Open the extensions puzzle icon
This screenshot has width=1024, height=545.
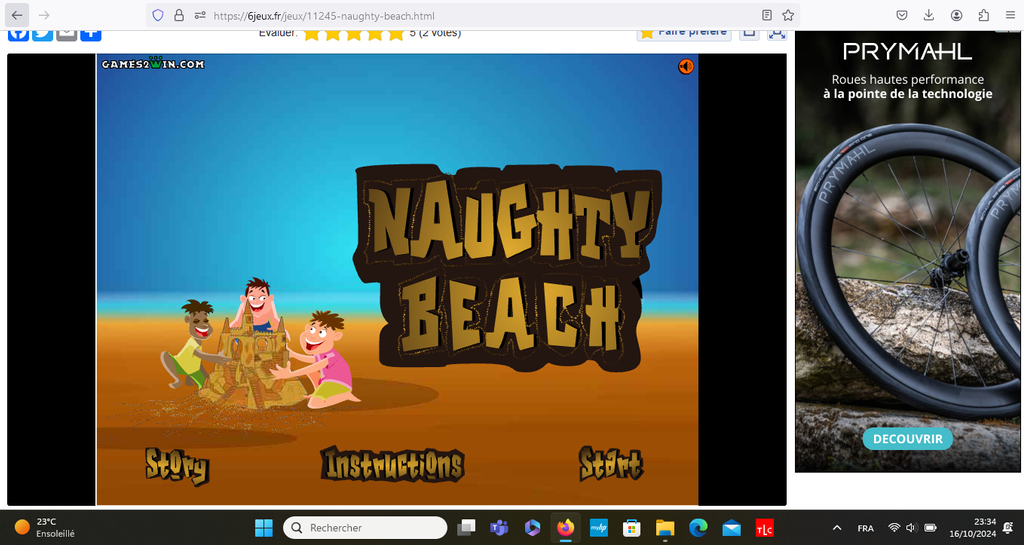[983, 15]
